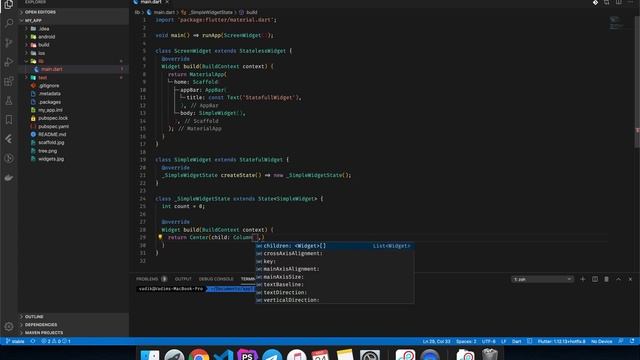Viewport: 640px width, 360px height.
Task: Open main.dart in the file tree
Action: pyautogui.click(x=73, y=69)
